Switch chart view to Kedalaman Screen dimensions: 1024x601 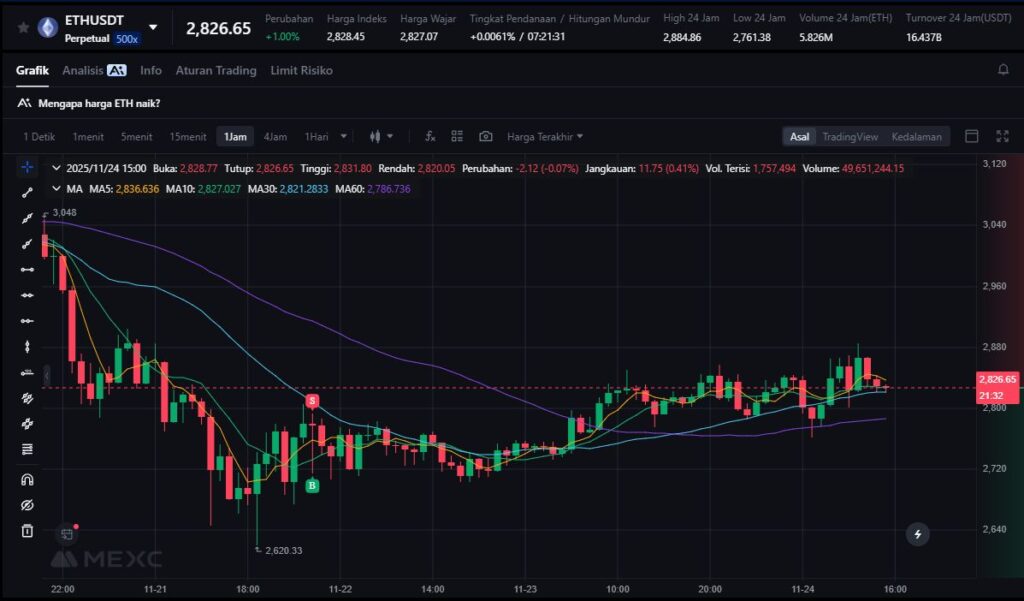tap(916, 137)
